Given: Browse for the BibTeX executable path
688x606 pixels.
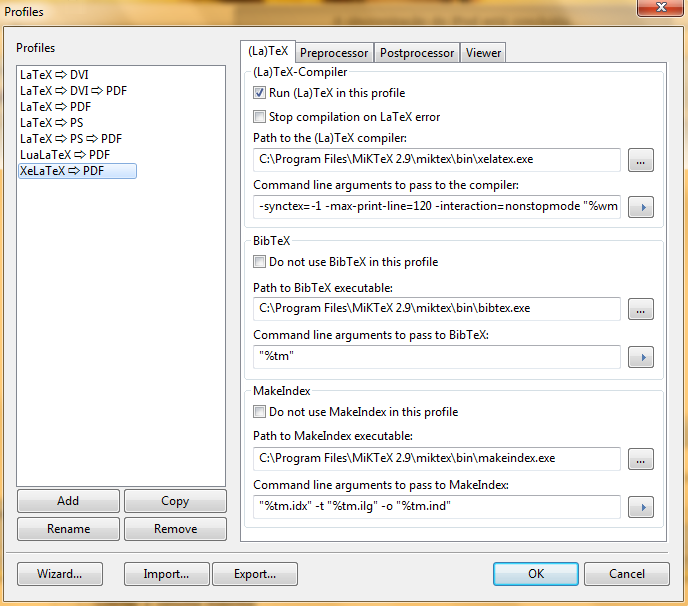Looking at the screenshot, I should click(x=641, y=309).
